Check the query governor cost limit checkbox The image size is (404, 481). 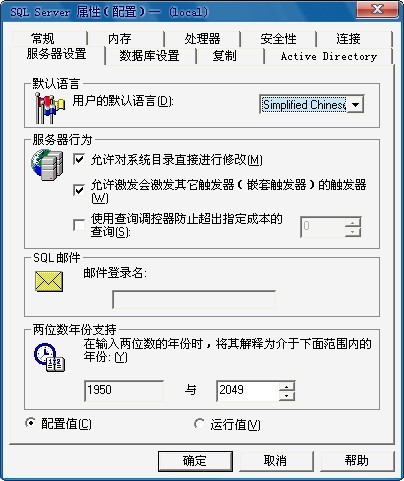(x=79, y=225)
